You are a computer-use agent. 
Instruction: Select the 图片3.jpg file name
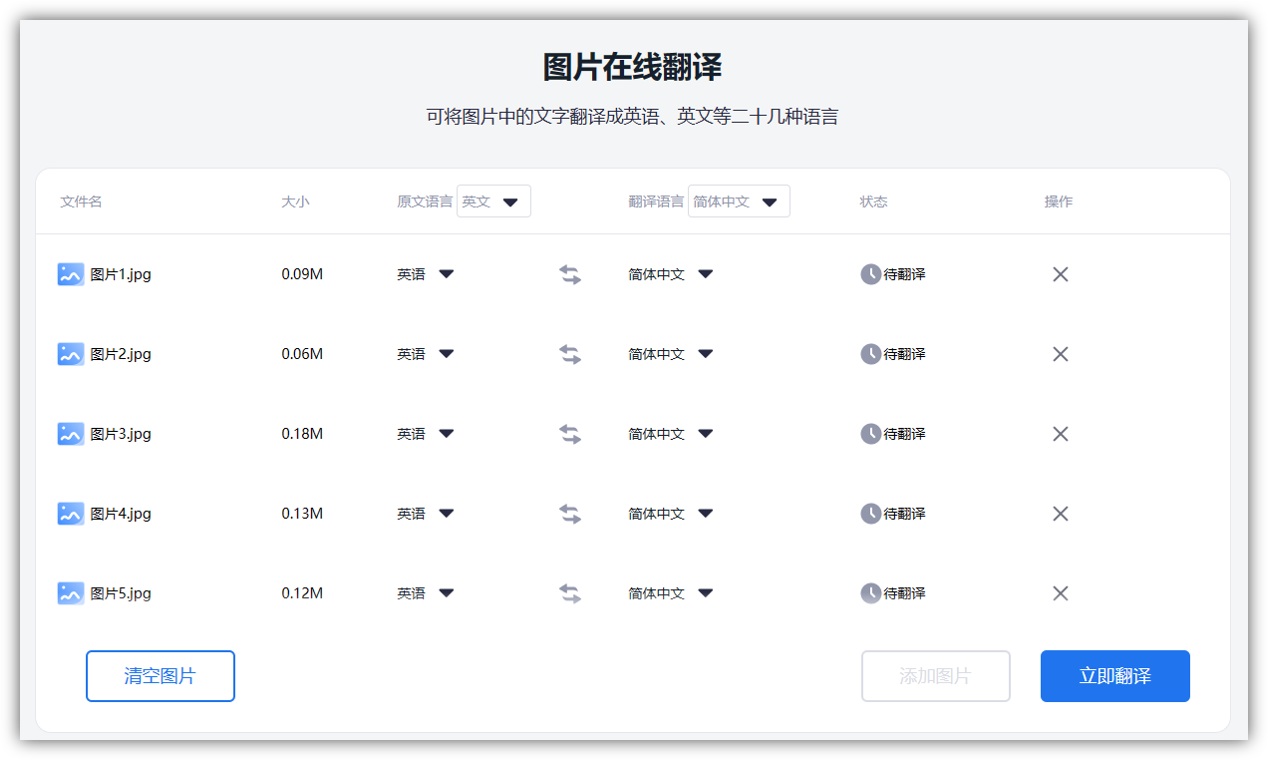(121, 434)
